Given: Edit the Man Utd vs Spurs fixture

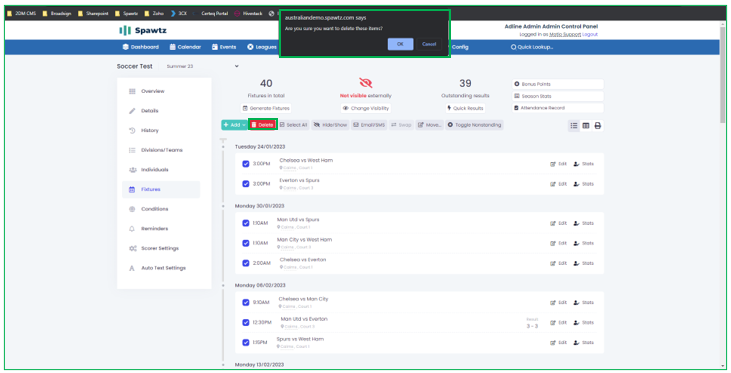Looking at the screenshot, I should click(x=559, y=223).
